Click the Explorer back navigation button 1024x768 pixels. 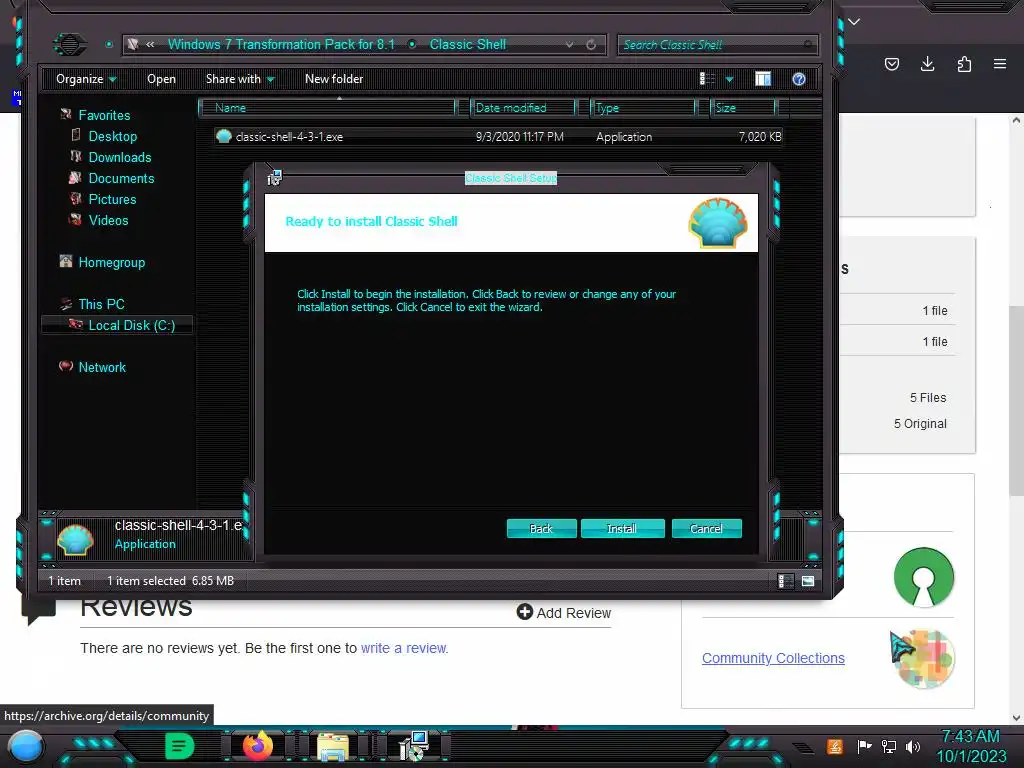coord(69,44)
